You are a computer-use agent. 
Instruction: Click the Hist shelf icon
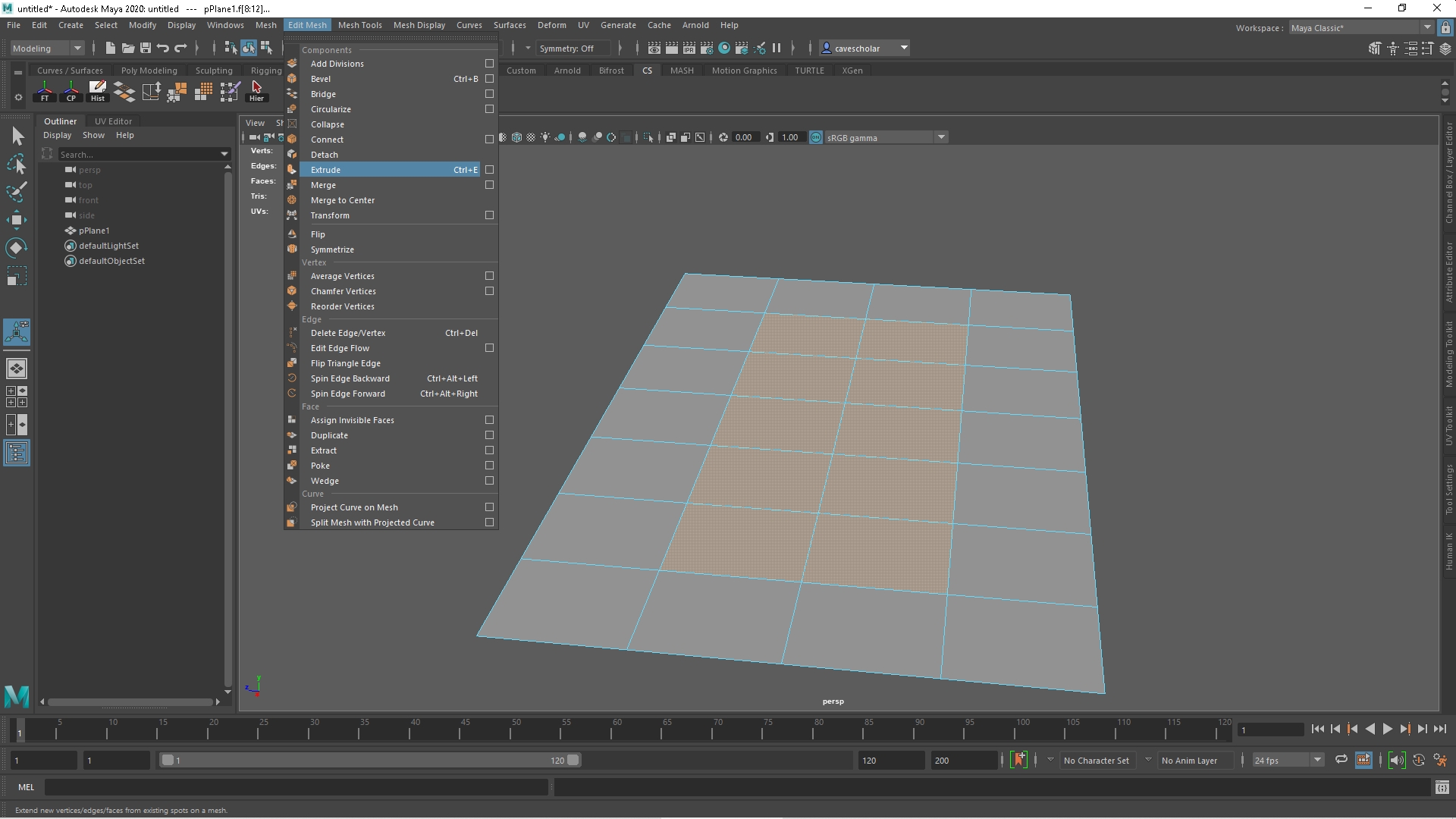pos(98,91)
